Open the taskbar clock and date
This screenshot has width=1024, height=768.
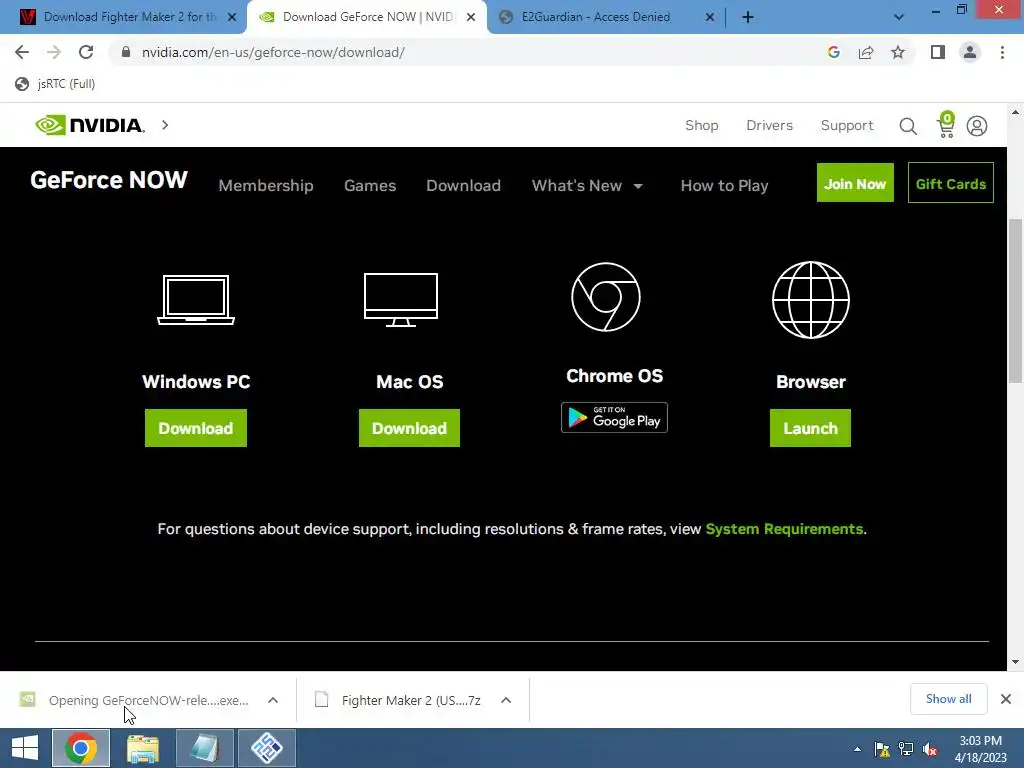click(x=980, y=748)
